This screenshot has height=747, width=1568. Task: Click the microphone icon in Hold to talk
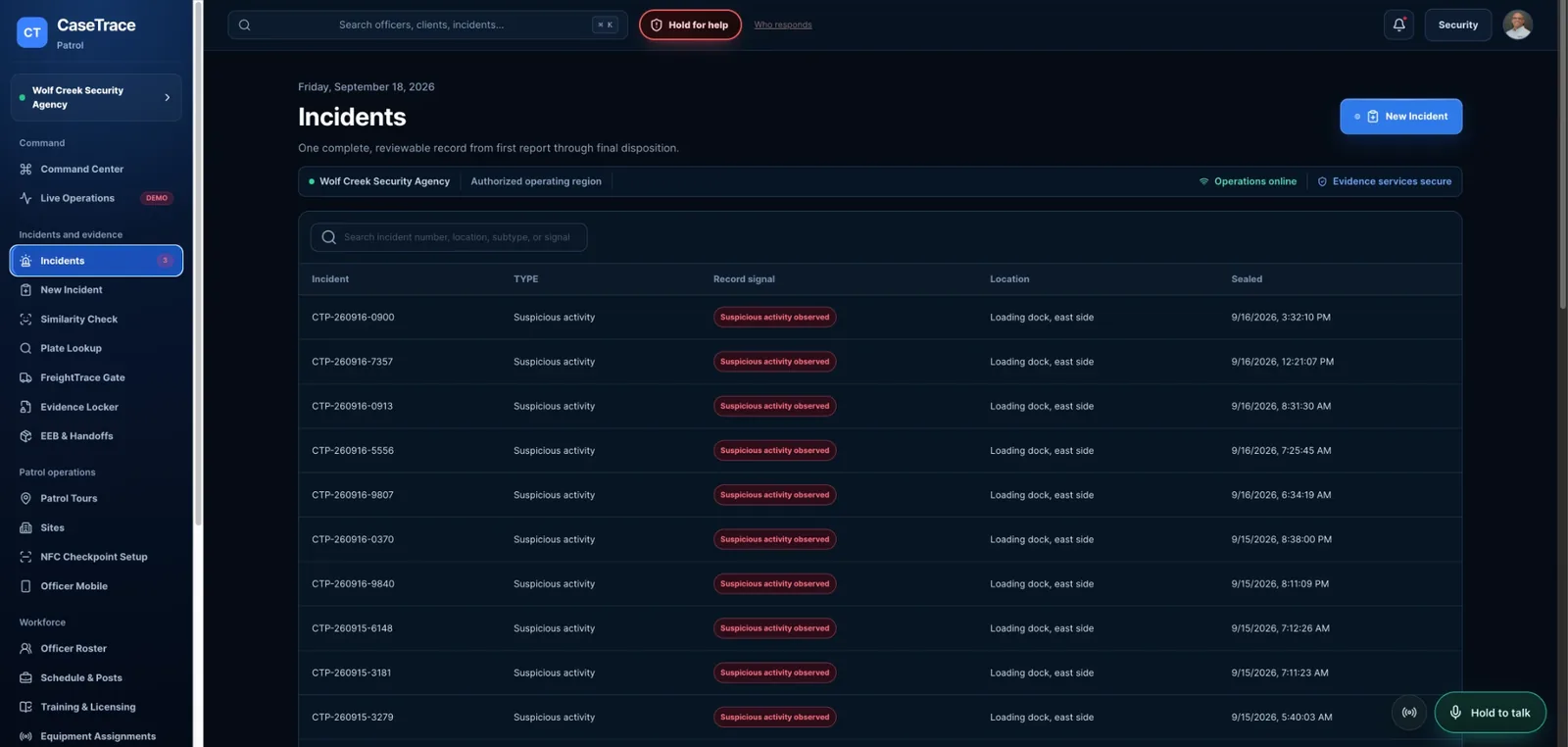1455,713
